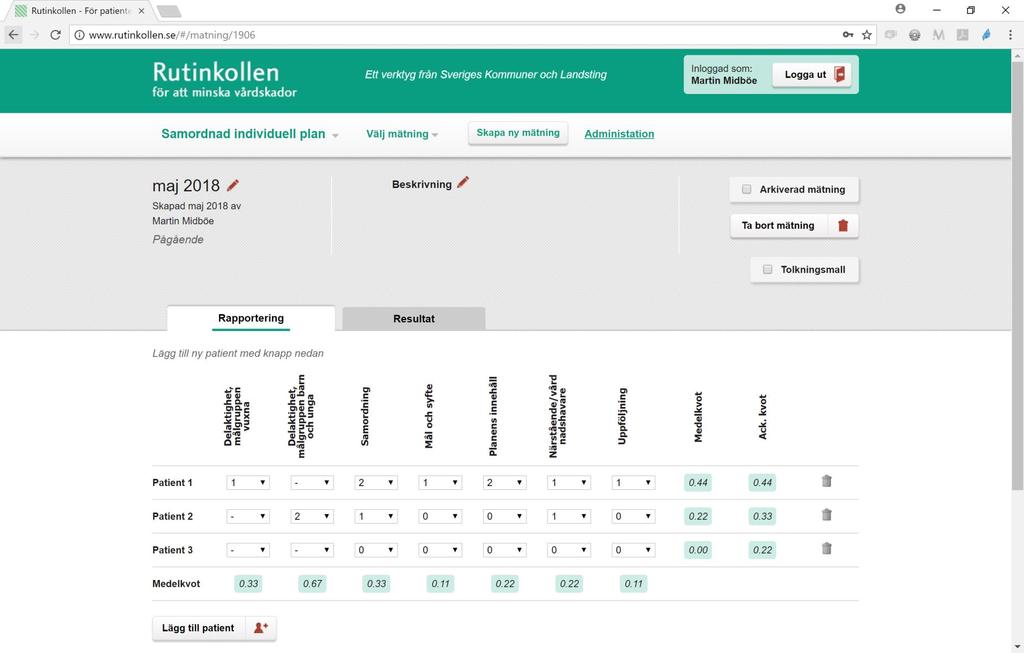This screenshot has height=653, width=1024.
Task: Click Lägg till patient button
Action: (214, 628)
